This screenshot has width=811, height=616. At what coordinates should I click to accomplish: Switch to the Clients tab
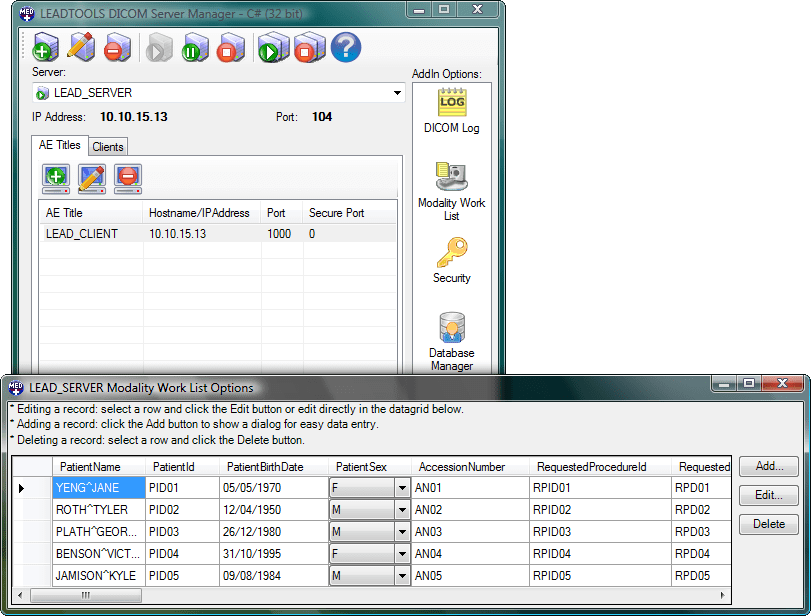(x=107, y=146)
